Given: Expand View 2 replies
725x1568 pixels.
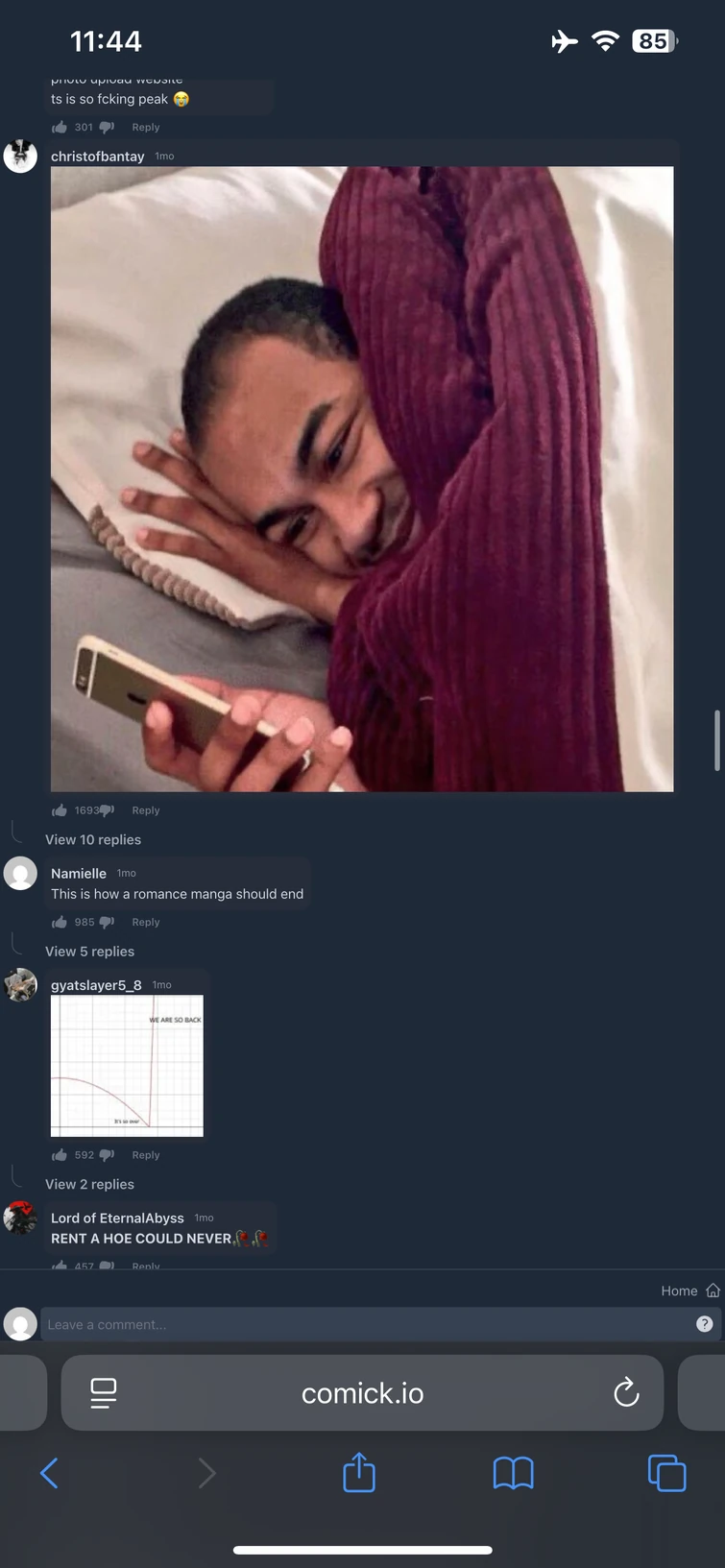Looking at the screenshot, I should [x=89, y=1184].
